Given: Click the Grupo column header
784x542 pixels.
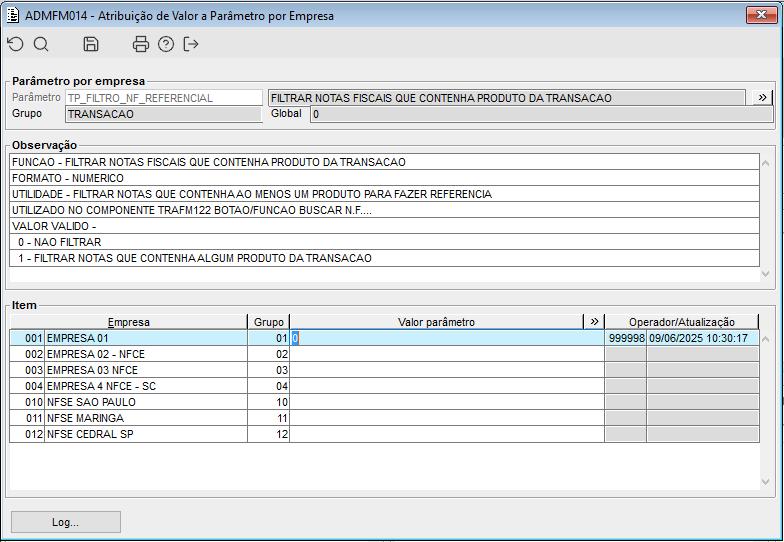Looking at the screenshot, I should [x=268, y=322].
